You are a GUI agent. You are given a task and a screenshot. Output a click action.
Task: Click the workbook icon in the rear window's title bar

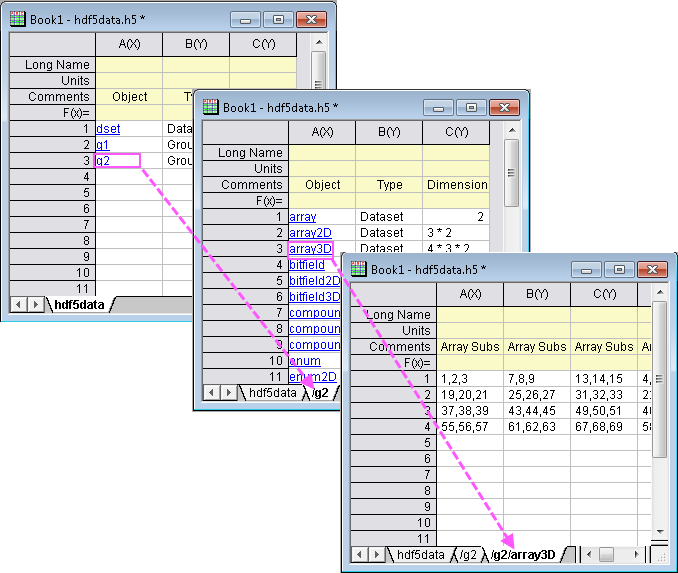tap(17, 17)
